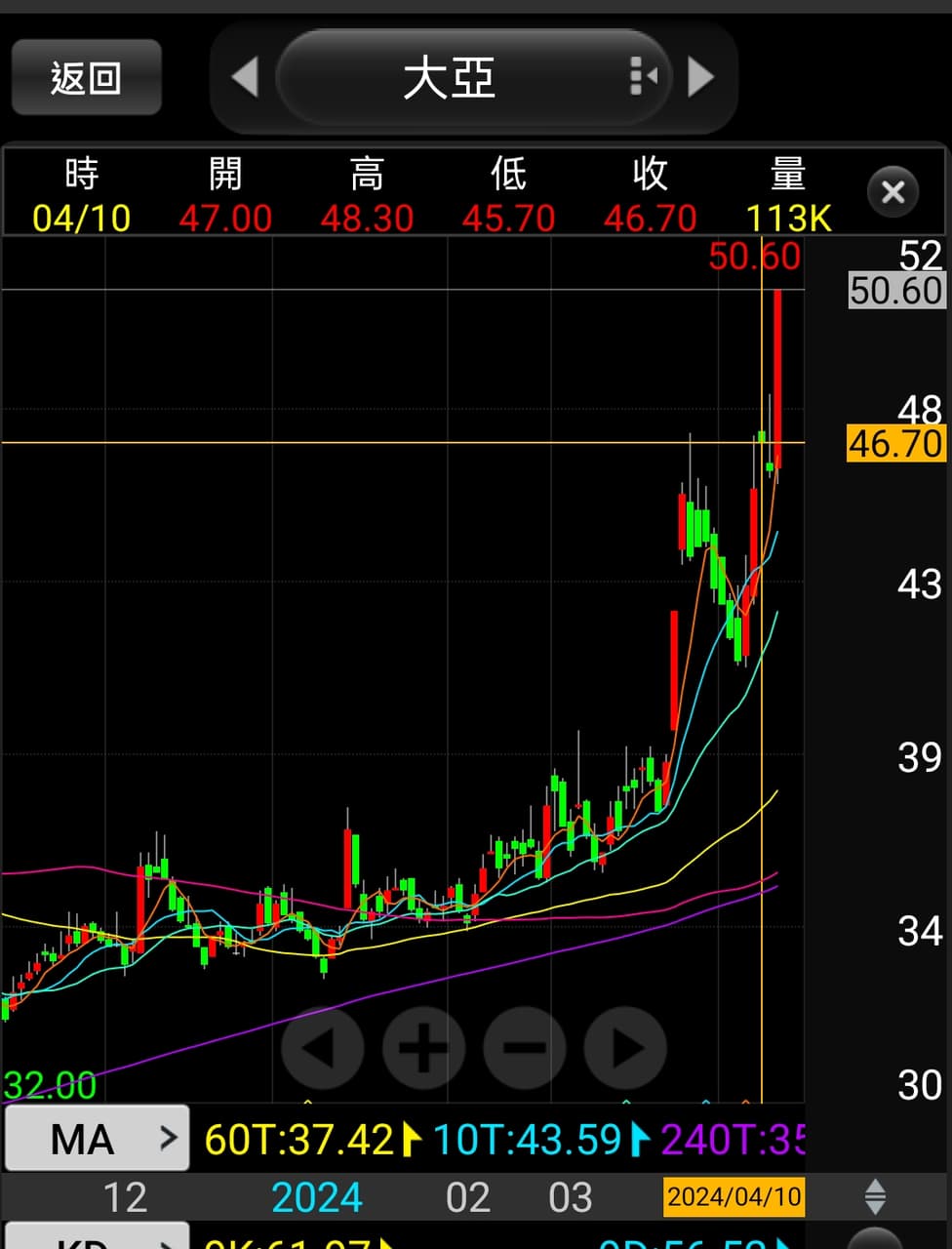Move chart cursor right with overlay arrow

(625, 1048)
